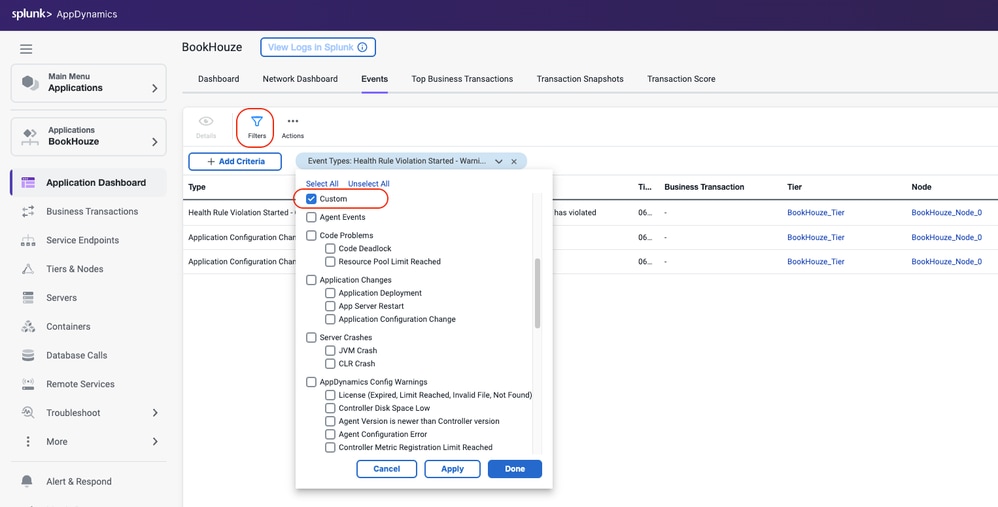The image size is (998, 507).
Task: Check Application Configuration Change checkbox
Action: pyautogui.click(x=330, y=319)
